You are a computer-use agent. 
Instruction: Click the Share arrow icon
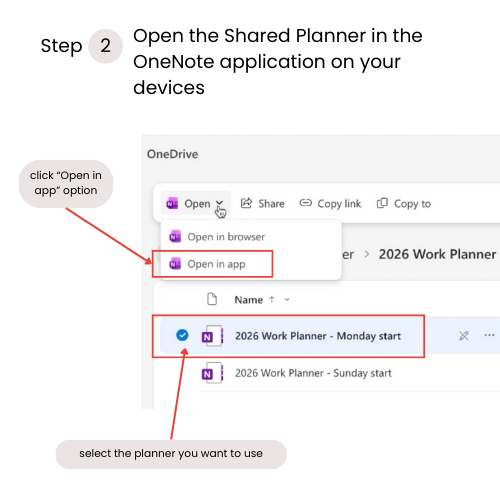246,203
